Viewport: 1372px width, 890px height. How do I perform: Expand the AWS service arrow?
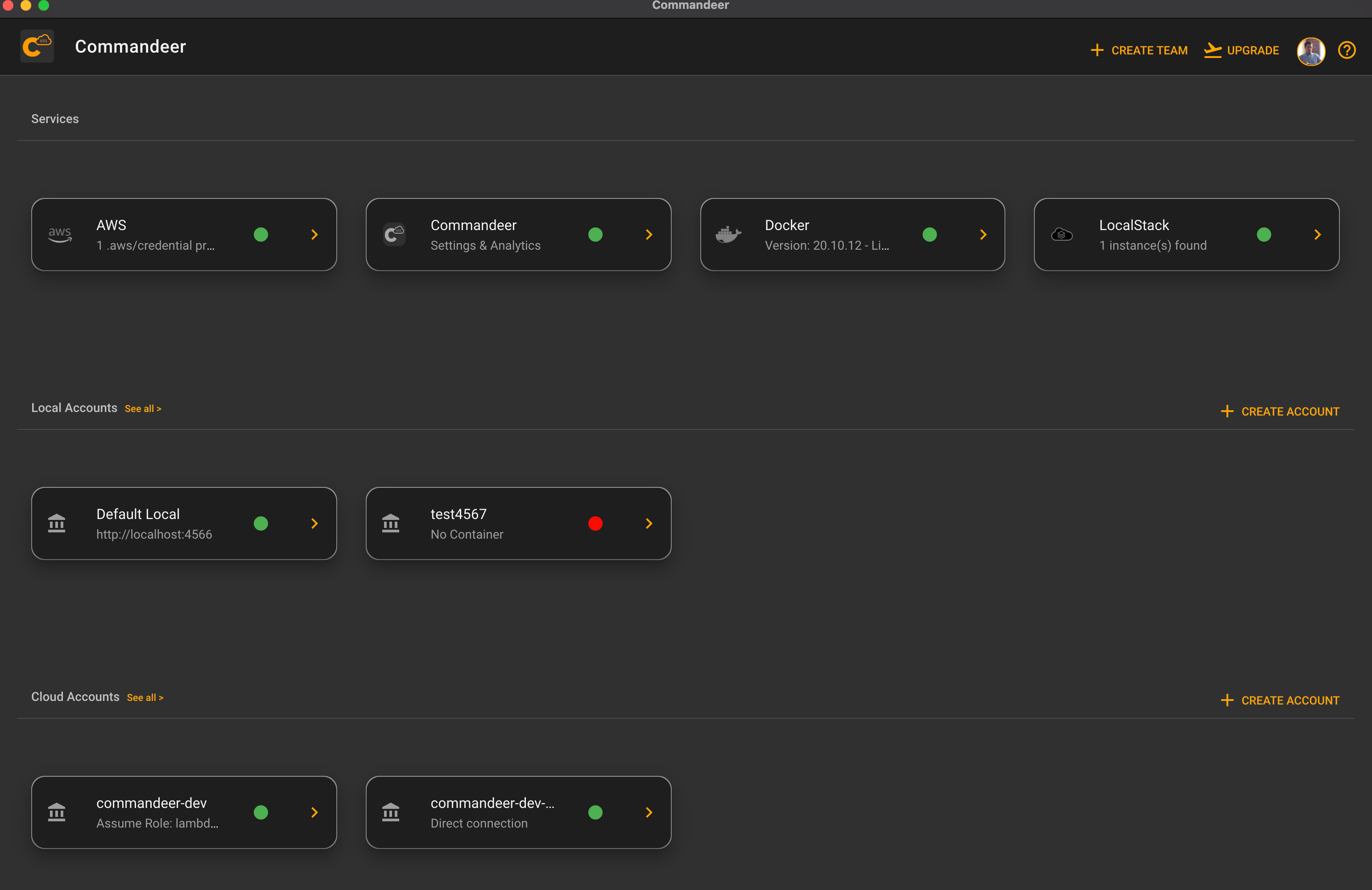click(314, 234)
